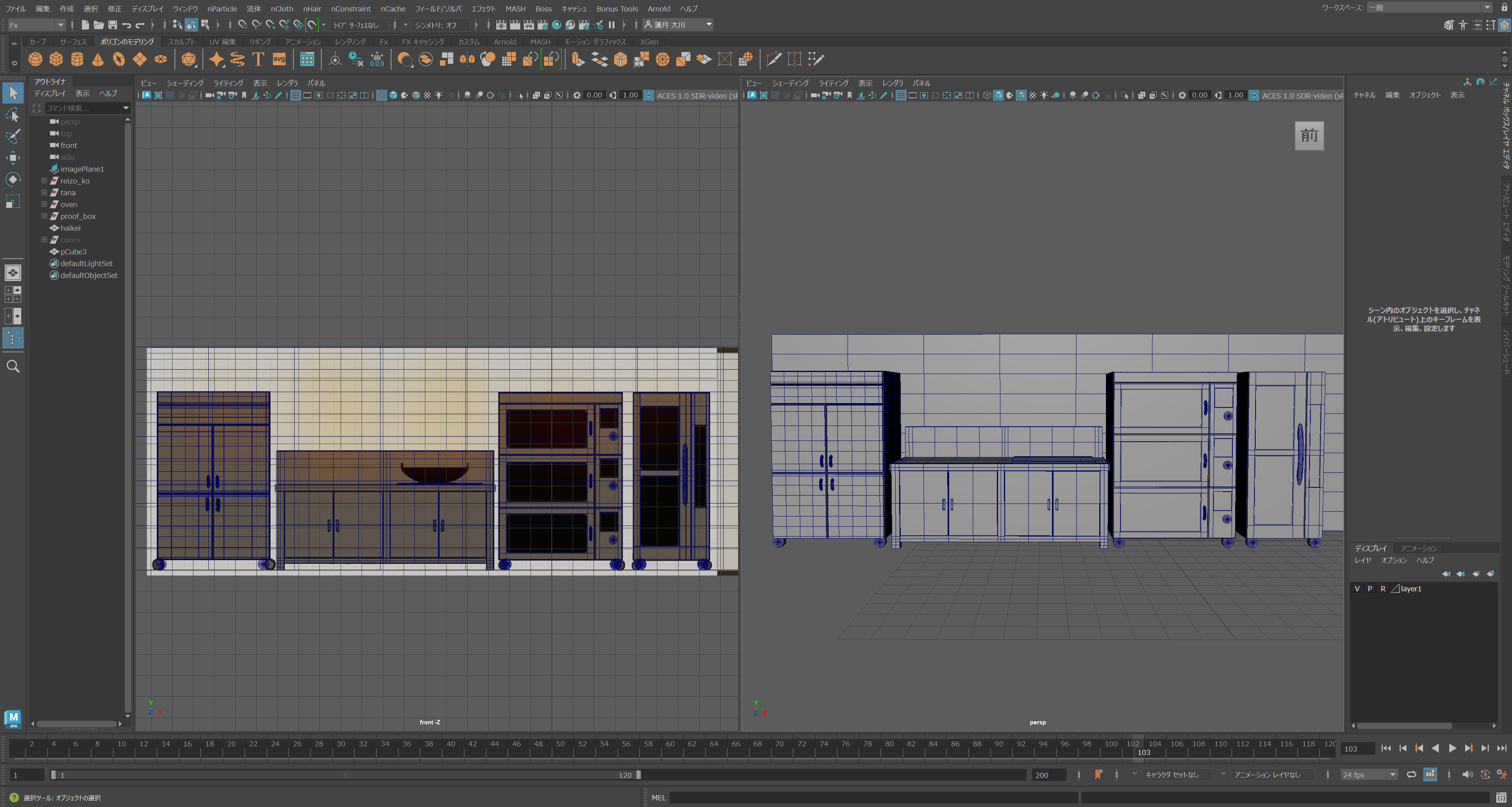Click the アニメーション tab in layer editor
Screen dimensions: 1512x807
pos(1419,548)
